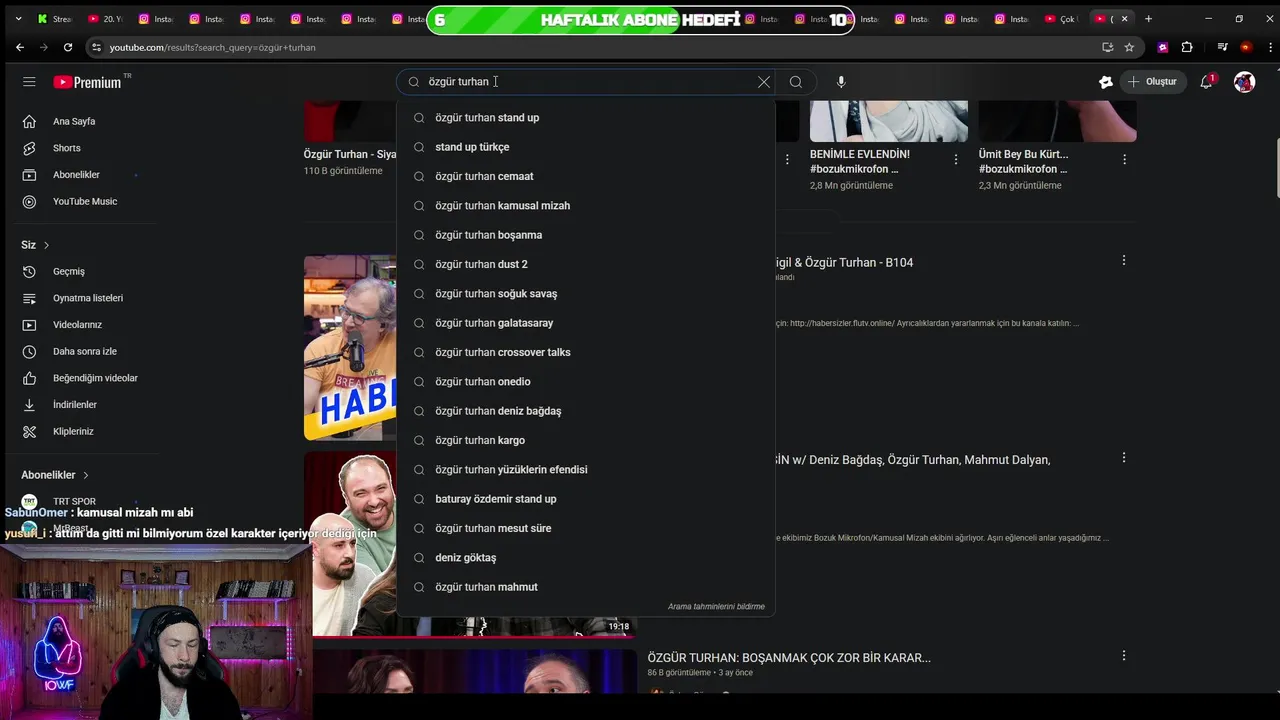Open the Ümit Bey Bu Kürt short thumbnail

pos(1058,121)
